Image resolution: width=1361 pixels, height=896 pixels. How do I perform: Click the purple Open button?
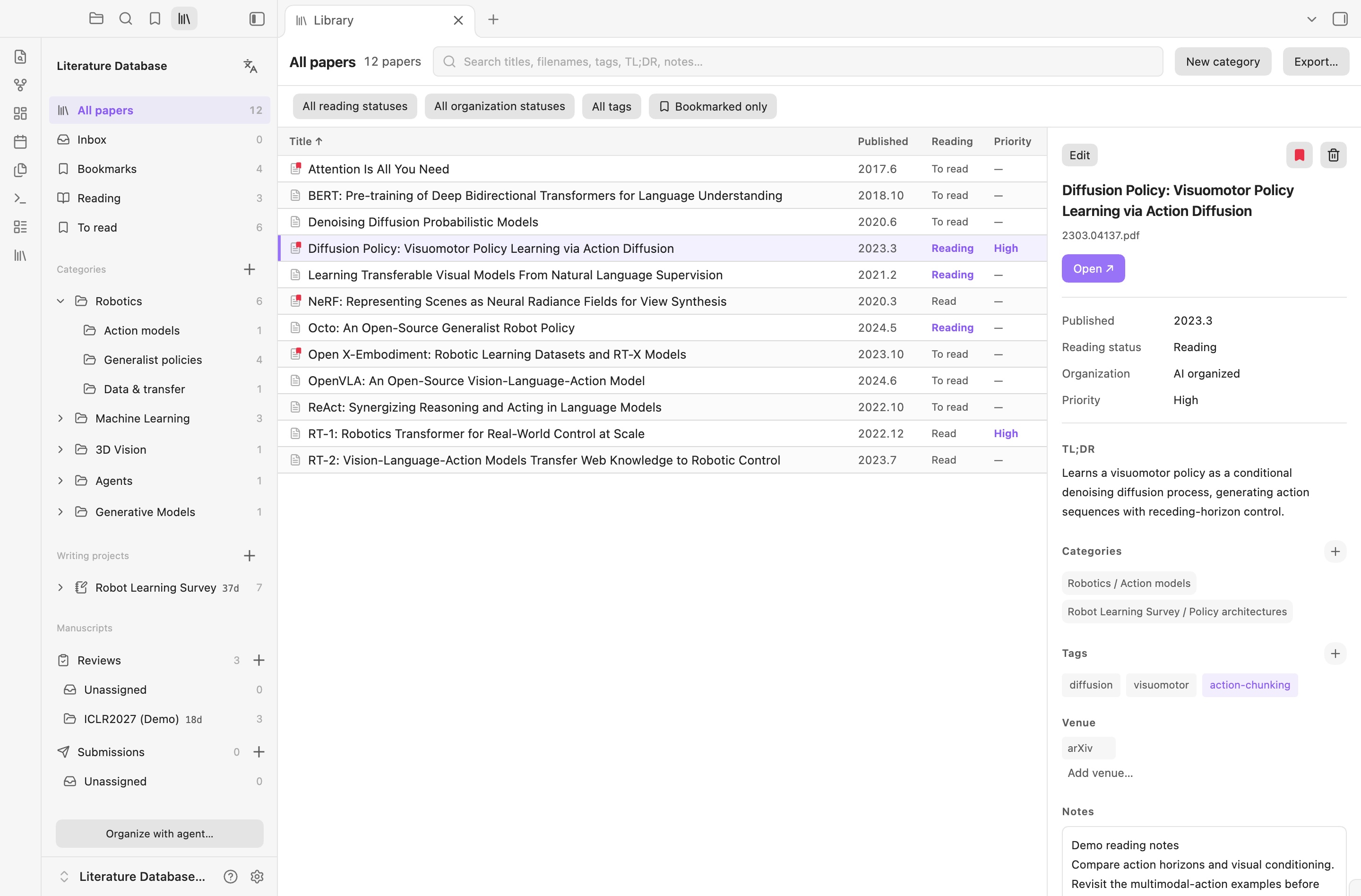pos(1093,269)
